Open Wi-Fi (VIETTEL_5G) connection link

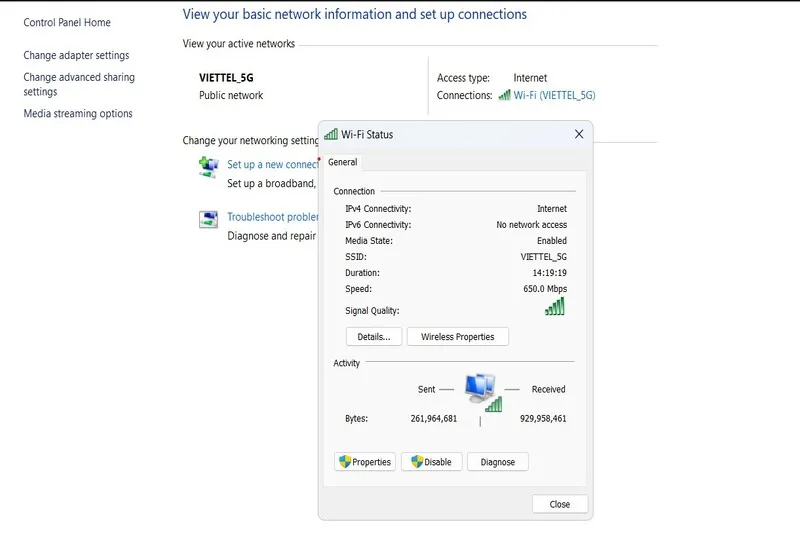[x=554, y=95]
